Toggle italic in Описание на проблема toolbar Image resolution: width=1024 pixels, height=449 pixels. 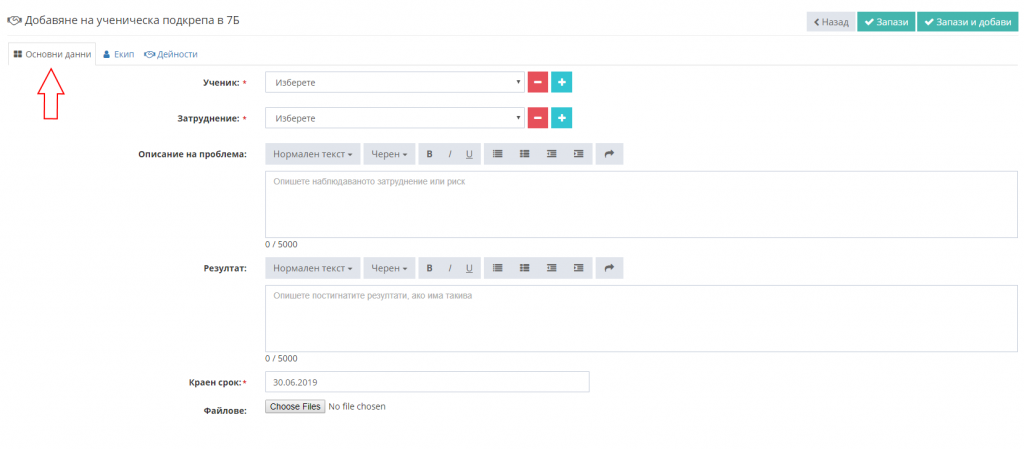click(450, 154)
